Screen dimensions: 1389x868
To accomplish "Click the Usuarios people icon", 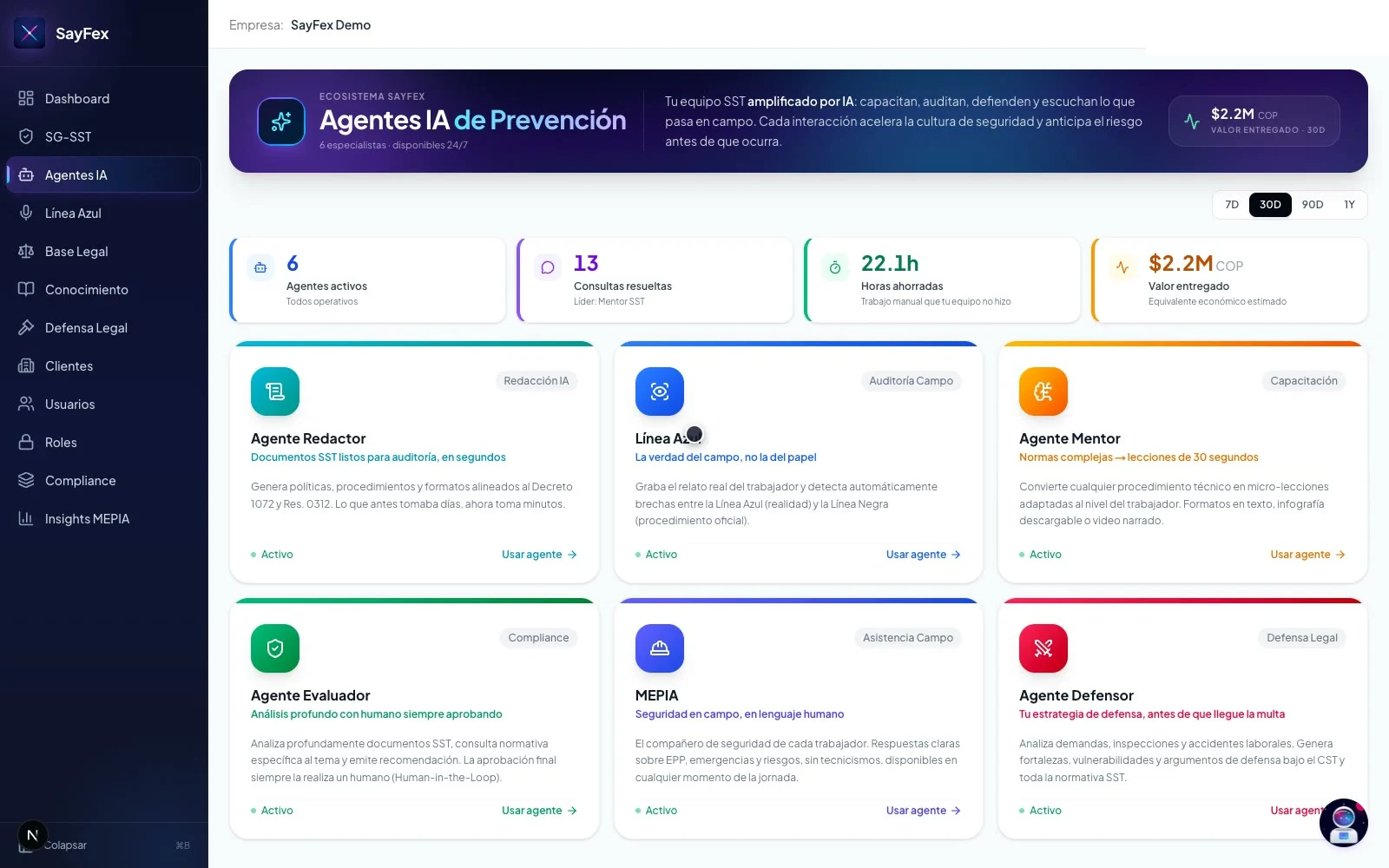I will coord(26,404).
